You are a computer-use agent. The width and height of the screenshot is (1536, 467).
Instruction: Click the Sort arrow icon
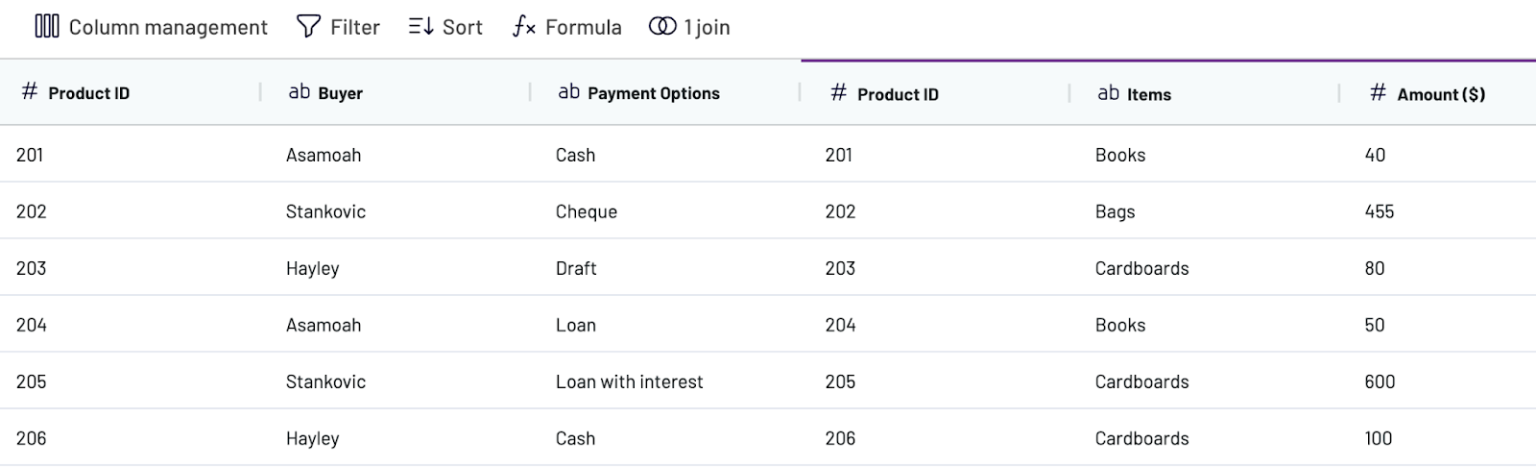click(x=420, y=27)
